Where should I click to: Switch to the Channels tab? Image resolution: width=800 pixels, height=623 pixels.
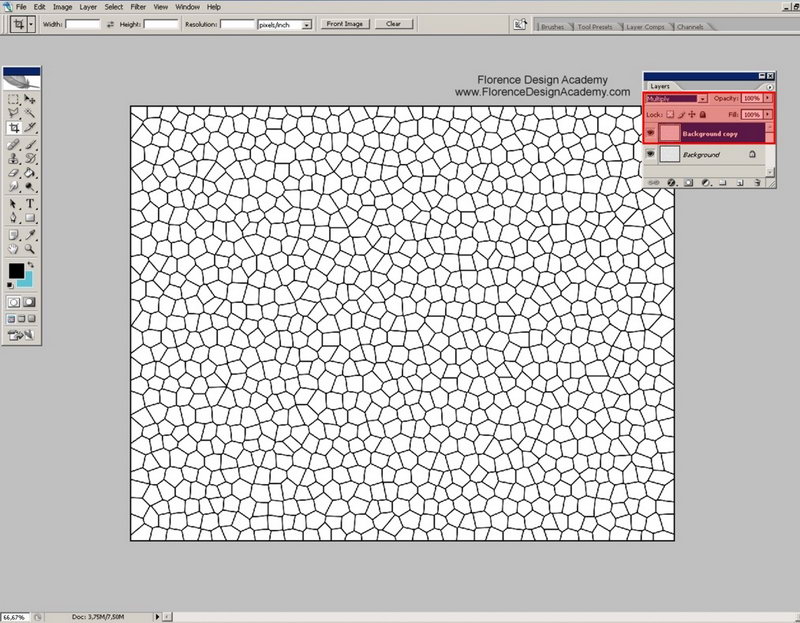coord(692,28)
